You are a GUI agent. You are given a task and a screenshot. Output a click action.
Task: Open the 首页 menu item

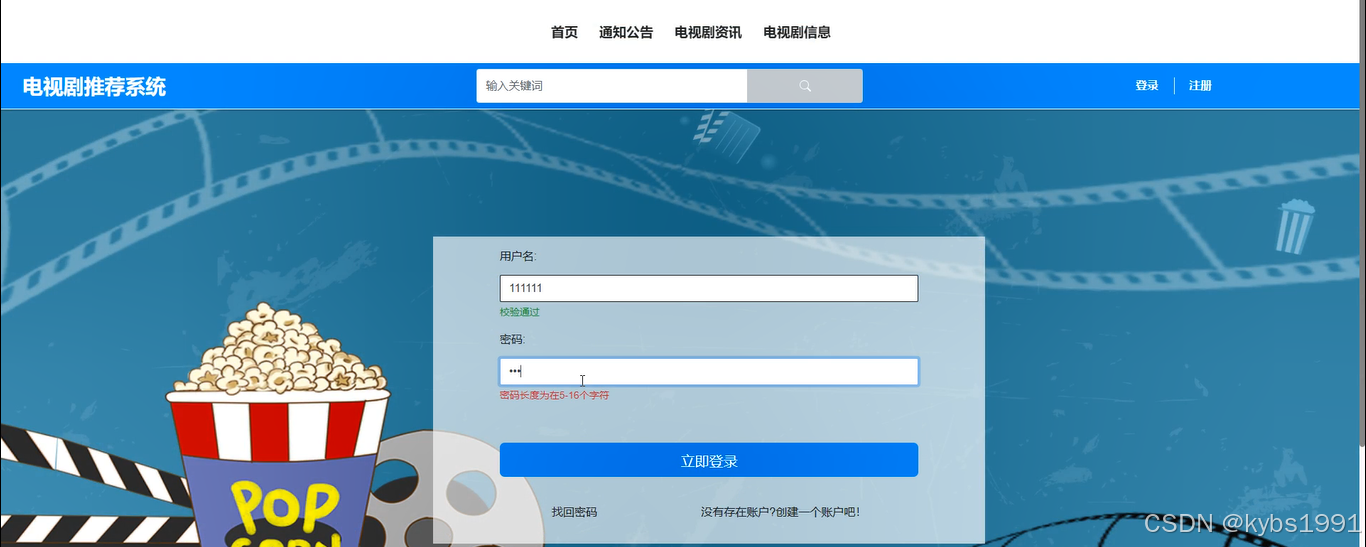click(x=564, y=32)
